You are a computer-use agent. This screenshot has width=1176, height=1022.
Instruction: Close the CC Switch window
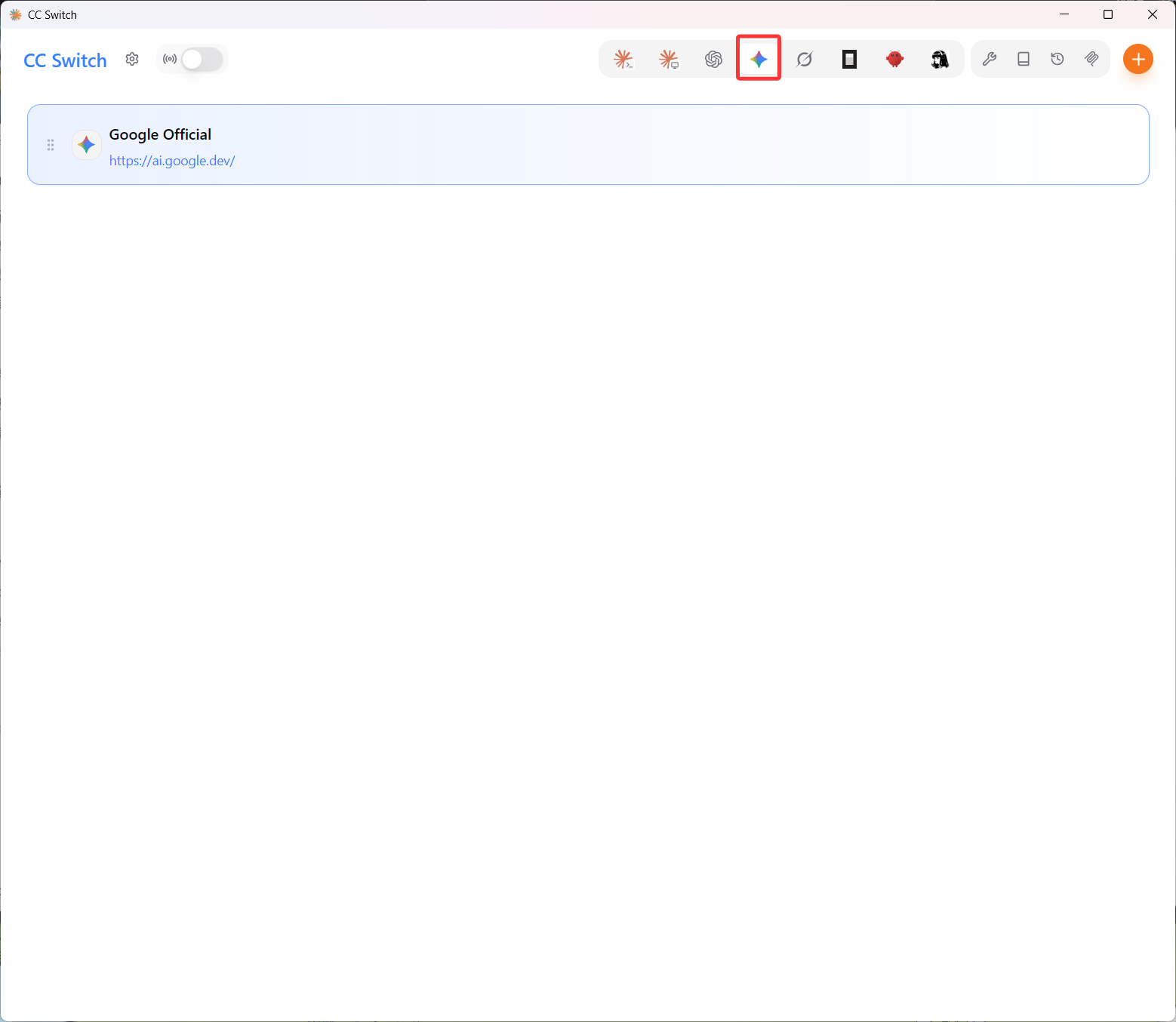pos(1153,14)
